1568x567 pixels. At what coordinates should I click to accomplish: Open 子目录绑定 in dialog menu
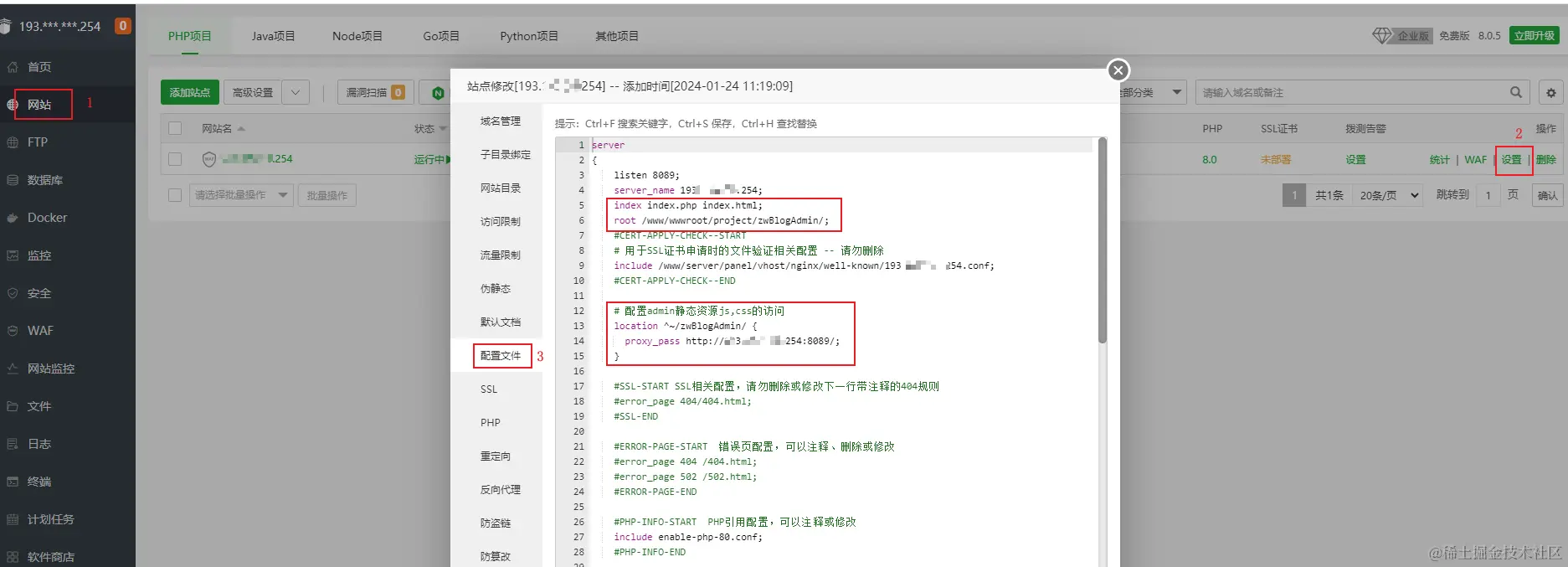point(505,155)
